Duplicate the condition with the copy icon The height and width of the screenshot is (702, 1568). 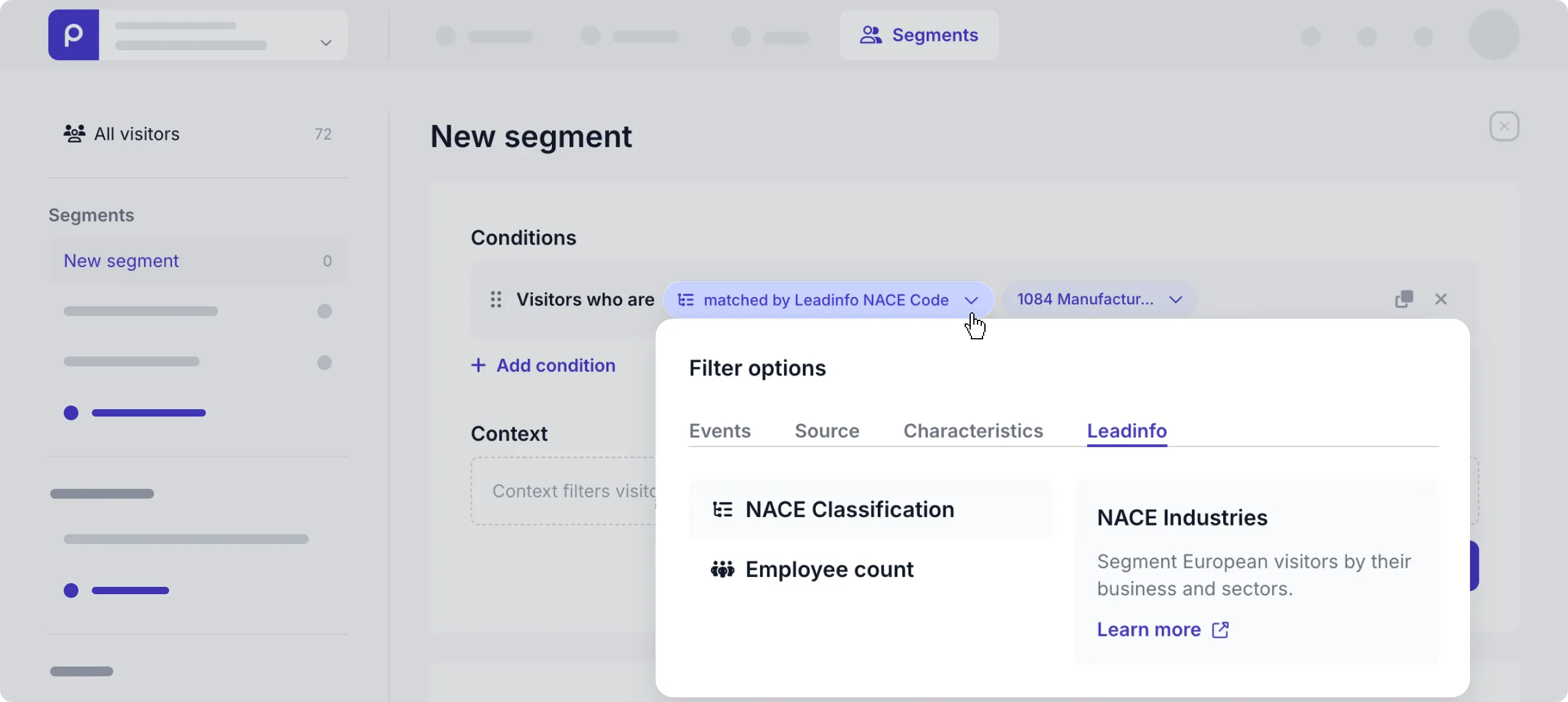(1404, 299)
